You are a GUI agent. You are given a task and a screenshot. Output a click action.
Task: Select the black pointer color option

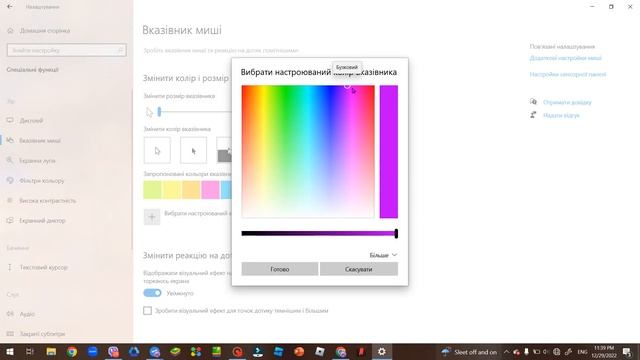point(193,150)
